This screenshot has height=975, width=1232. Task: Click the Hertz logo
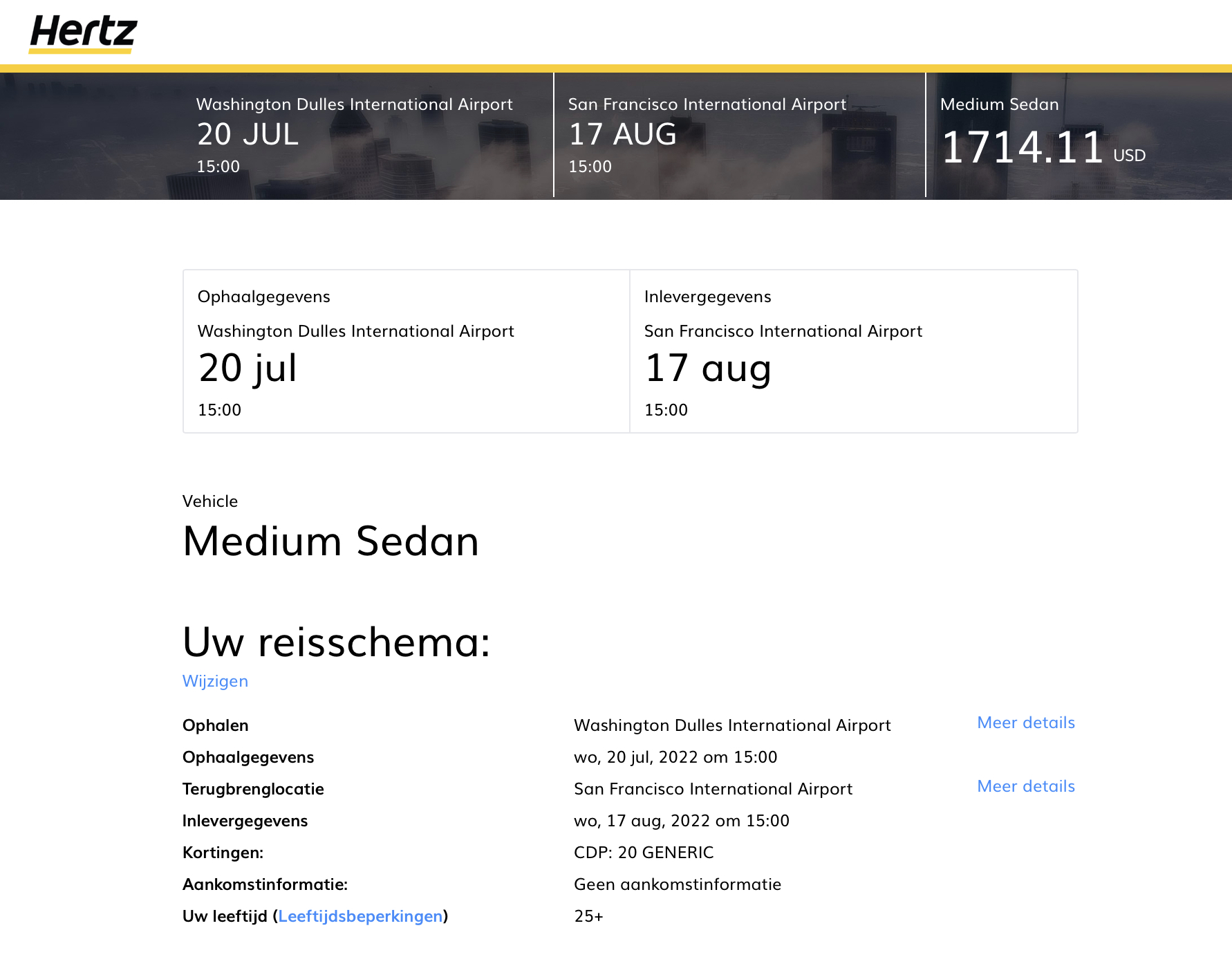(x=83, y=33)
